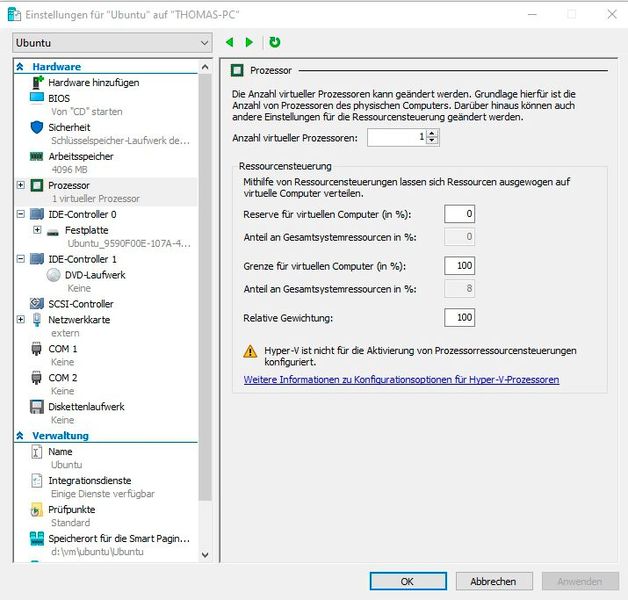Click the green refresh icon

(x=274, y=42)
